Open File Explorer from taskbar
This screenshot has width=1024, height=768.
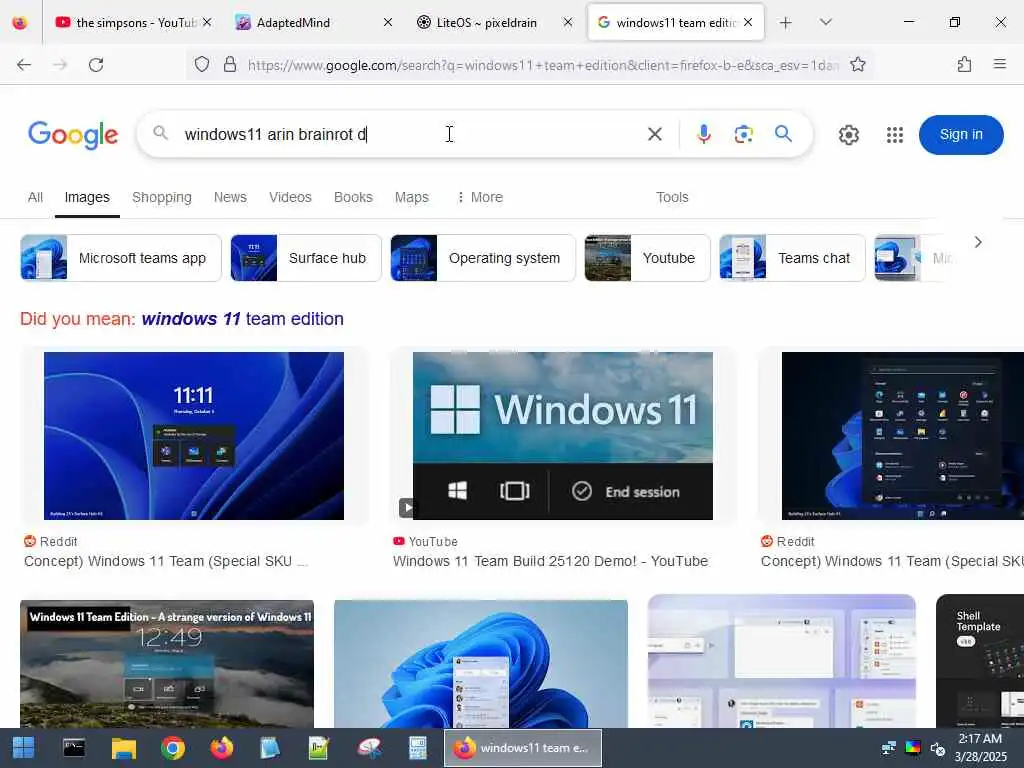coord(123,748)
